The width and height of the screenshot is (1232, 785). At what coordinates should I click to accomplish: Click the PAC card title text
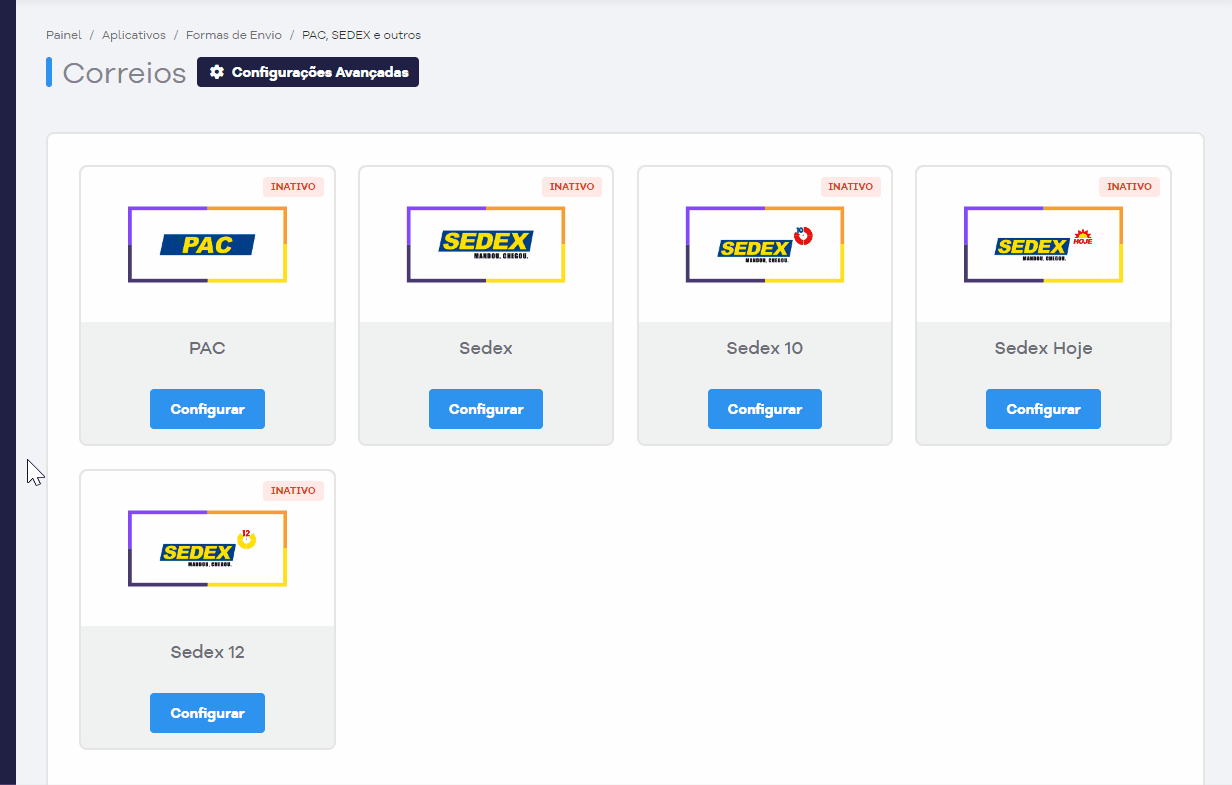207,348
